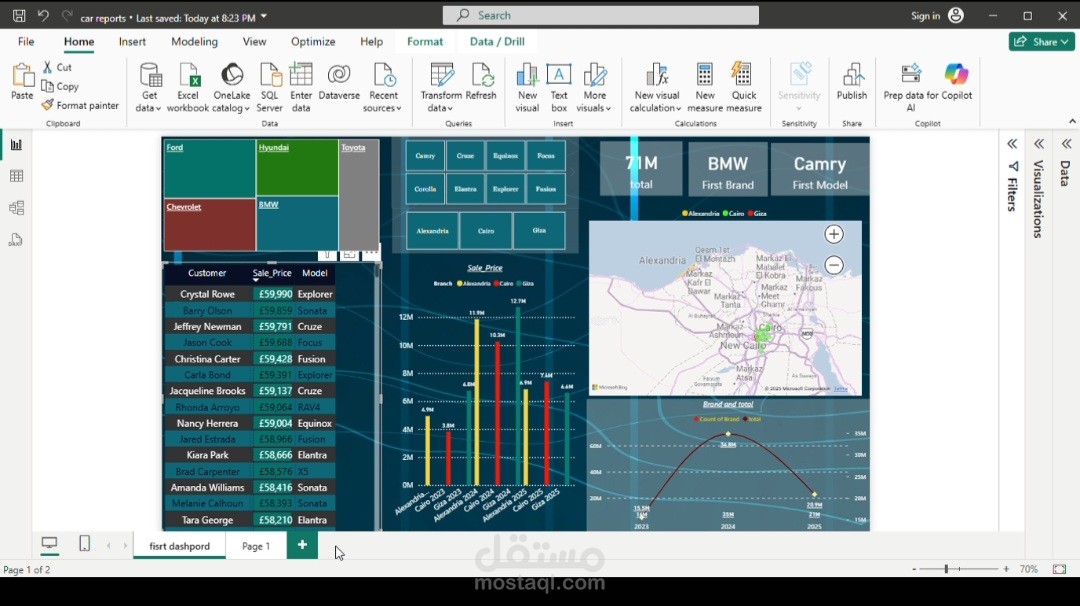Open file name saved-status dropdown arrow

coord(264,17)
